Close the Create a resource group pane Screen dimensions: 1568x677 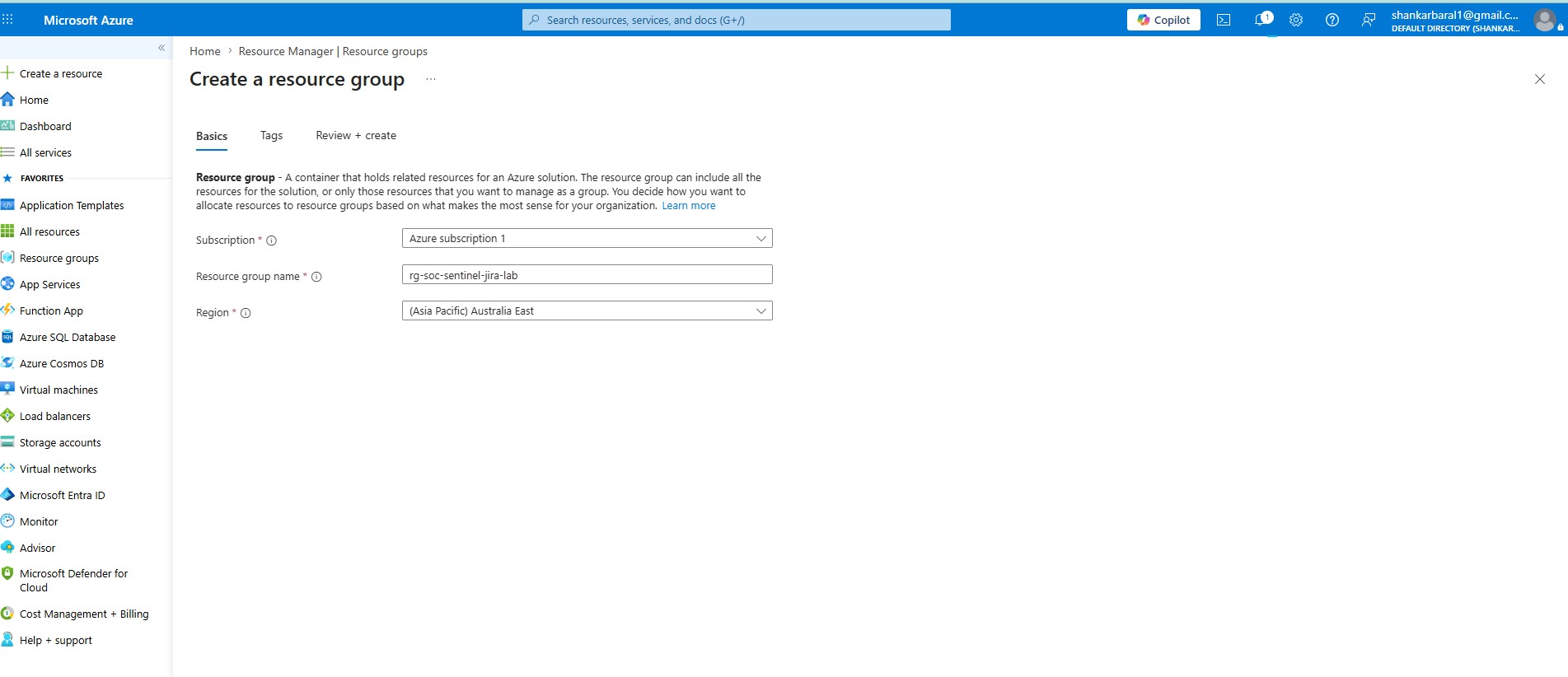click(1540, 79)
